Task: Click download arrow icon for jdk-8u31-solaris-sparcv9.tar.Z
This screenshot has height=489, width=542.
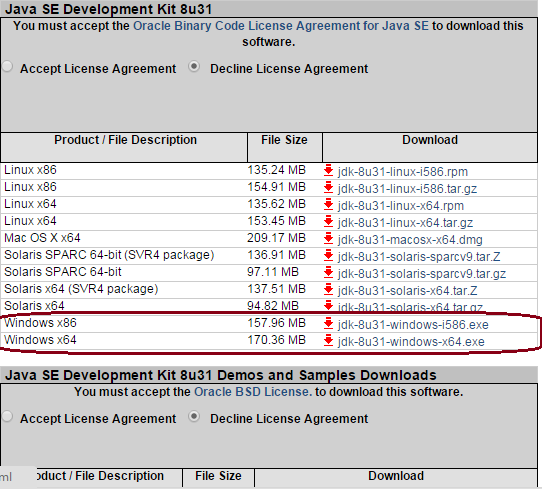Action: (328, 256)
